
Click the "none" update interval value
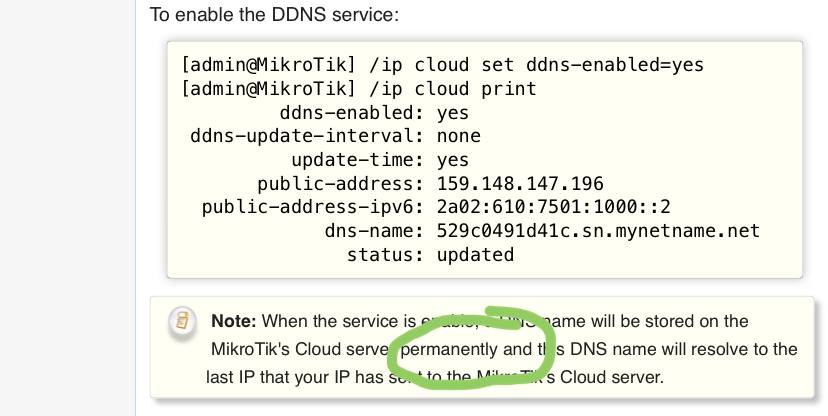(459, 136)
